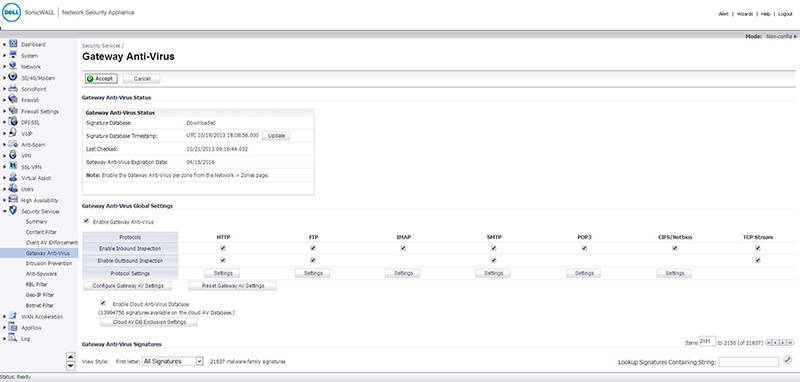The width and height of the screenshot is (800, 382).
Task: Select the VoIP phone icon
Action: pyautogui.click(x=13, y=133)
